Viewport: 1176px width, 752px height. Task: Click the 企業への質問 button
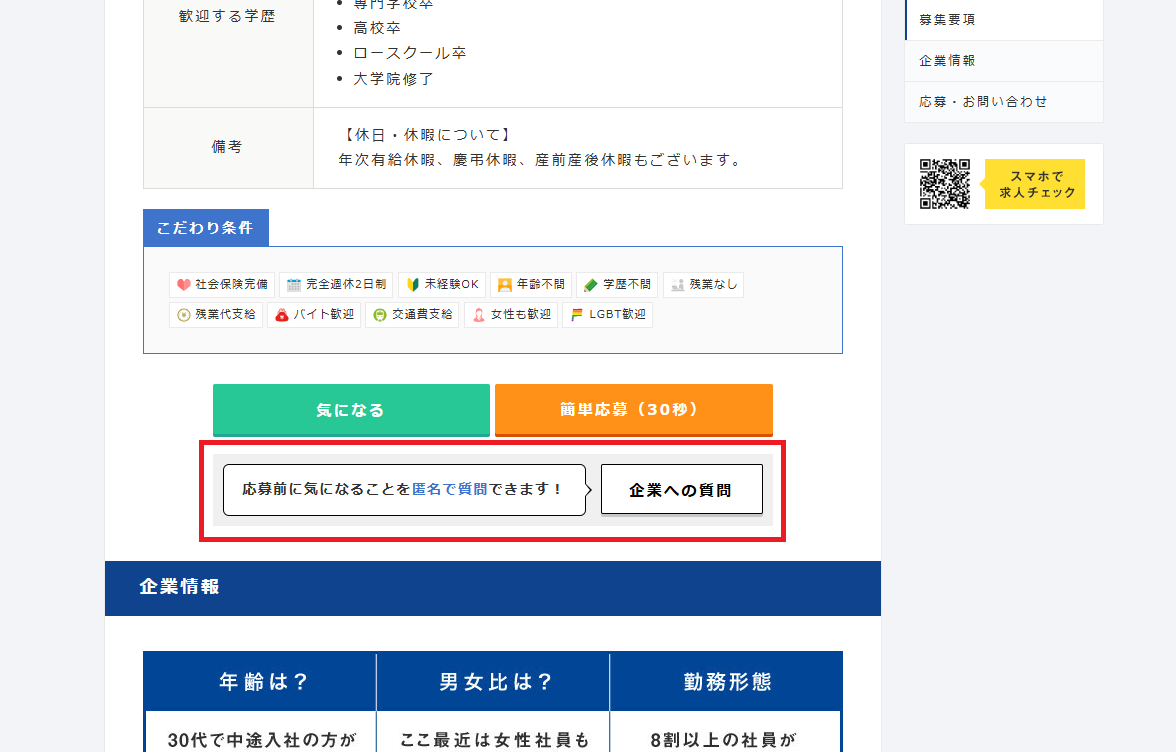tap(682, 490)
